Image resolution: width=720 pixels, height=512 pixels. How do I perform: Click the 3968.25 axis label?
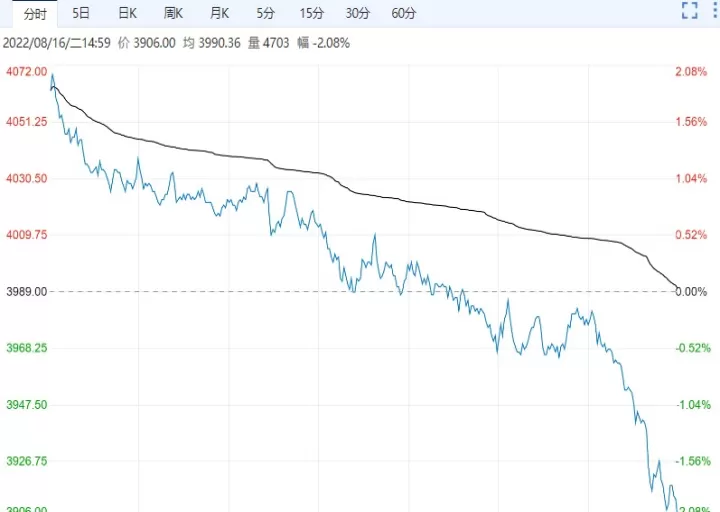point(27,348)
